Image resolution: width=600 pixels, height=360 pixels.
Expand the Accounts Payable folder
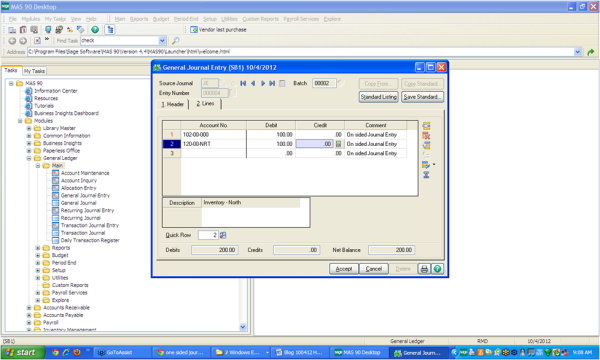point(29,315)
